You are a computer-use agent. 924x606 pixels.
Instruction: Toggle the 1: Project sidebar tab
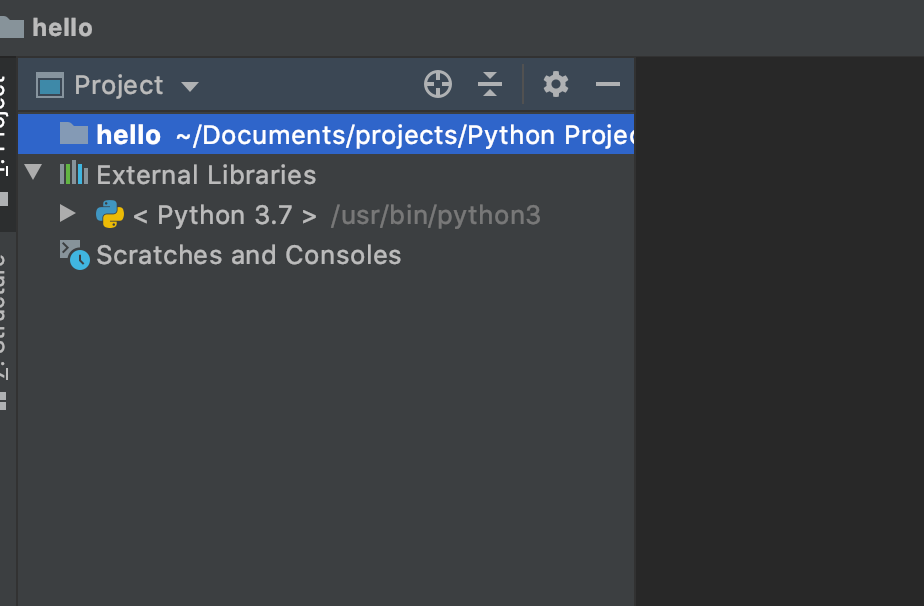coord(5,125)
